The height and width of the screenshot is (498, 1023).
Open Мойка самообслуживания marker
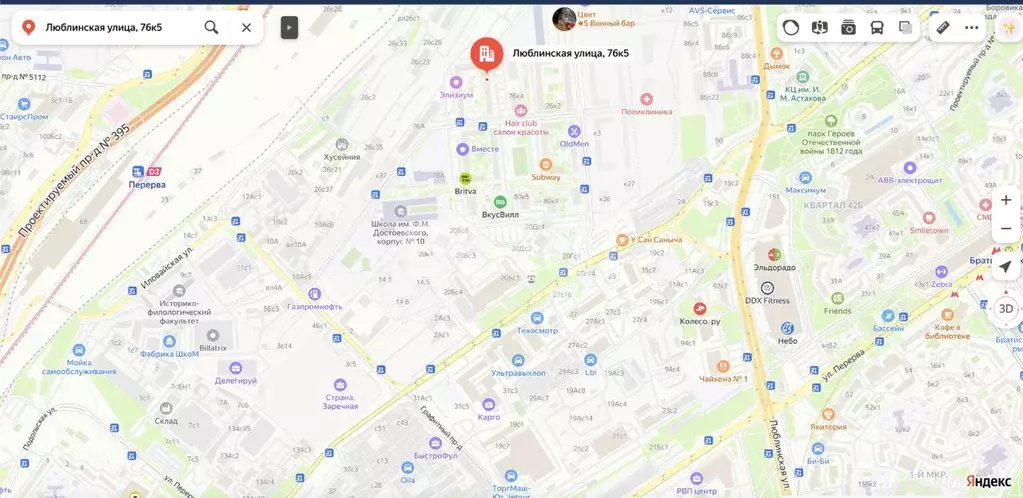(x=79, y=350)
